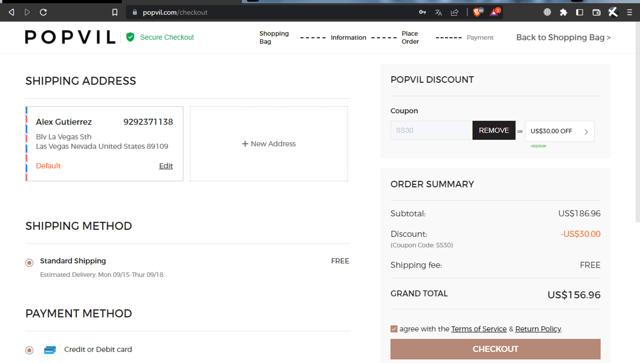Click the Grand Total US$156.96 amount
This screenshot has width=640, height=363.
point(574,295)
